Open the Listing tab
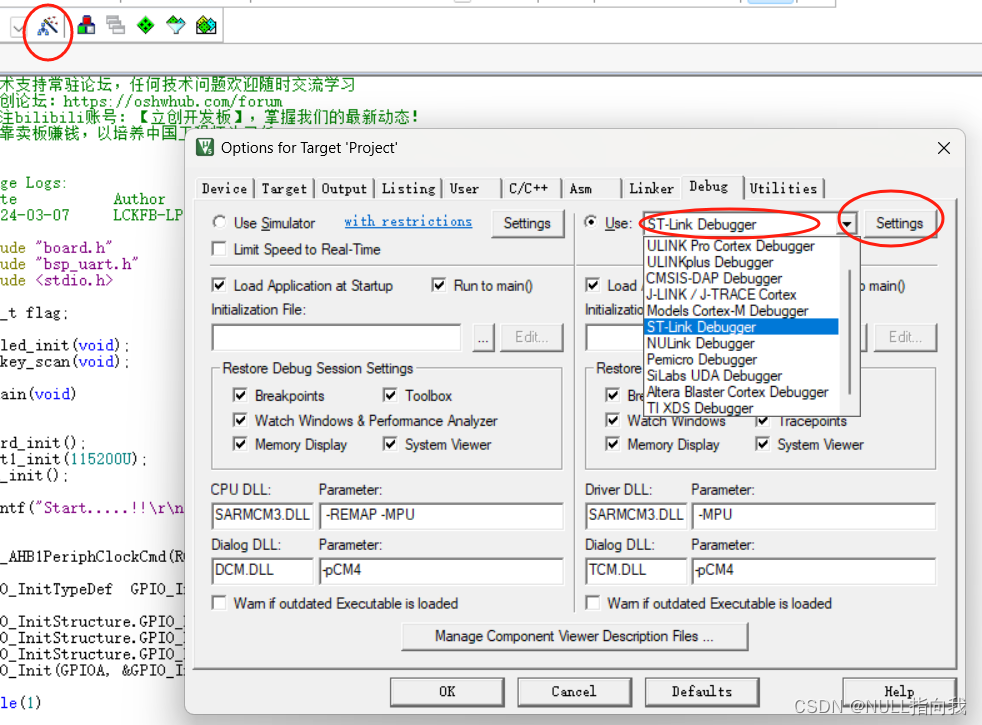 (x=408, y=188)
